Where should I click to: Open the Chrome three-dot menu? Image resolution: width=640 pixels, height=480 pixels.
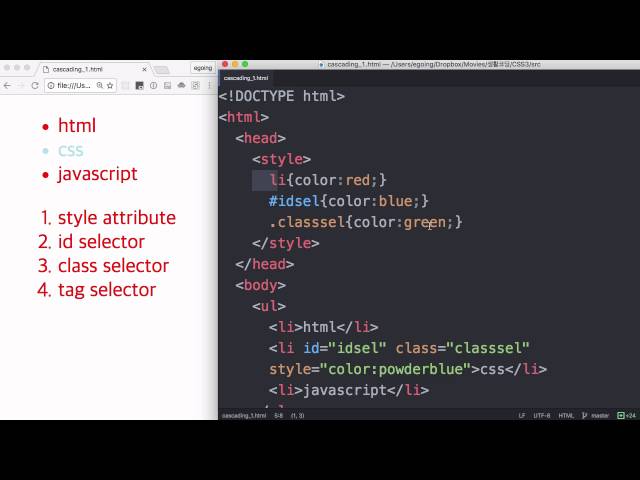[209, 85]
